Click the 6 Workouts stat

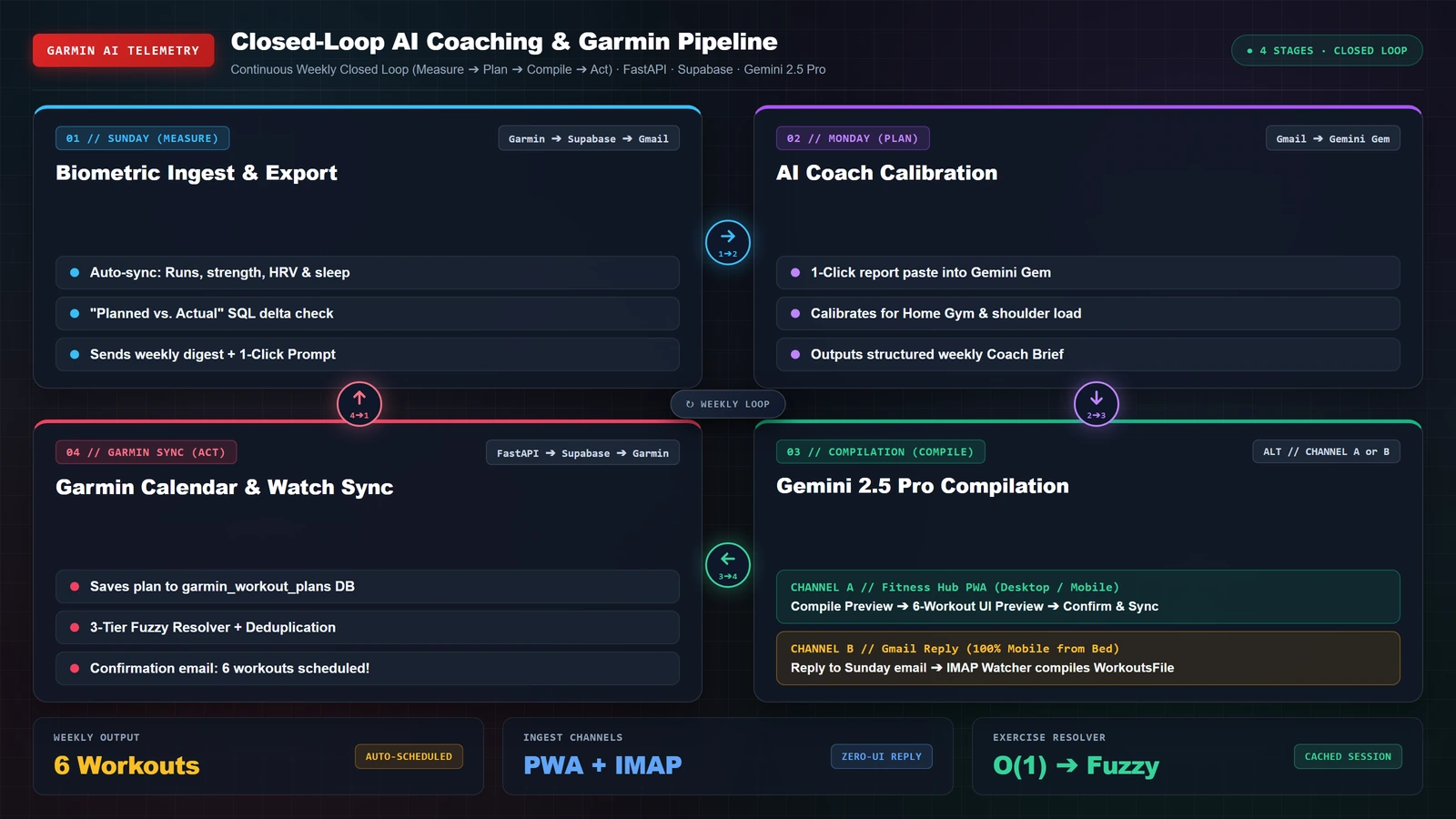(126, 765)
